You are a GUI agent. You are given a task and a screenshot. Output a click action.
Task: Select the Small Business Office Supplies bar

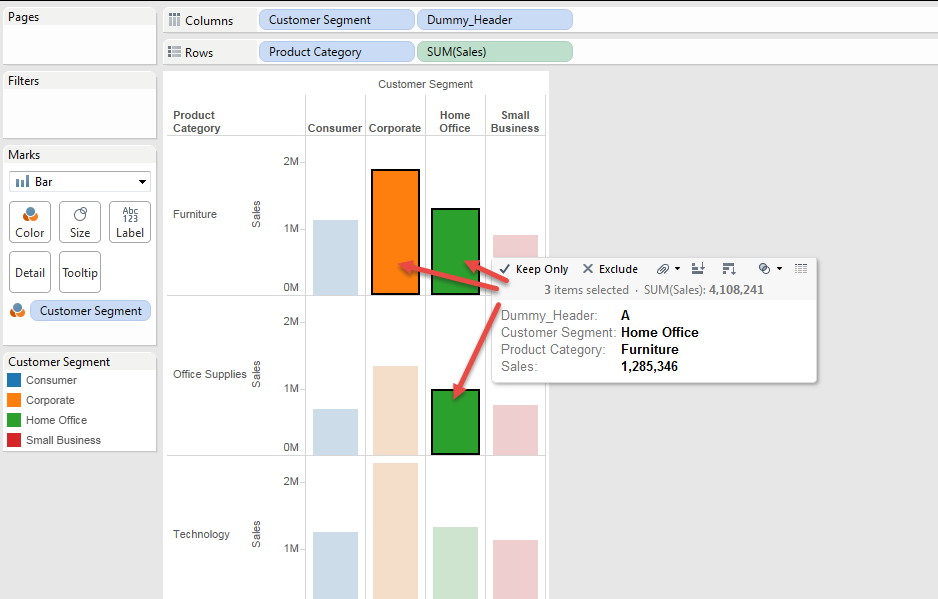[x=515, y=430]
